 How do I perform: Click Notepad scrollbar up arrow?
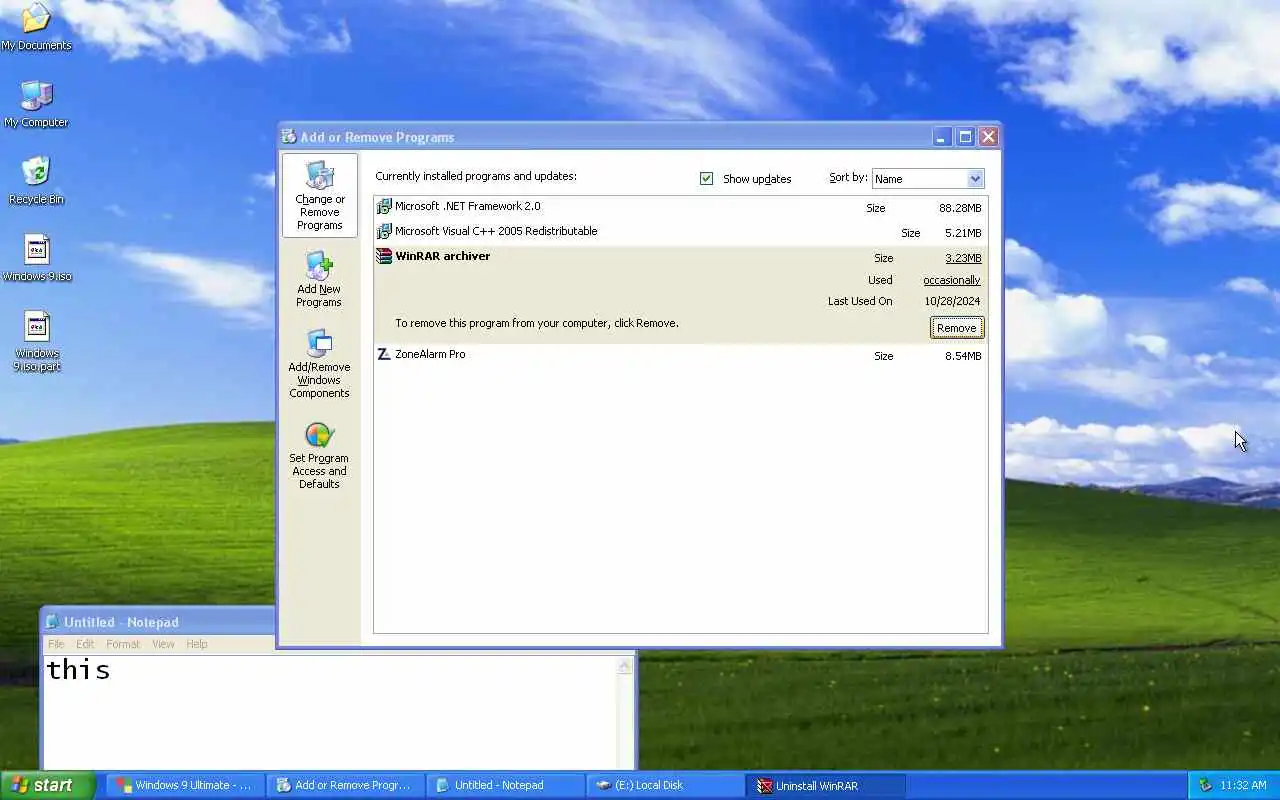click(626, 666)
